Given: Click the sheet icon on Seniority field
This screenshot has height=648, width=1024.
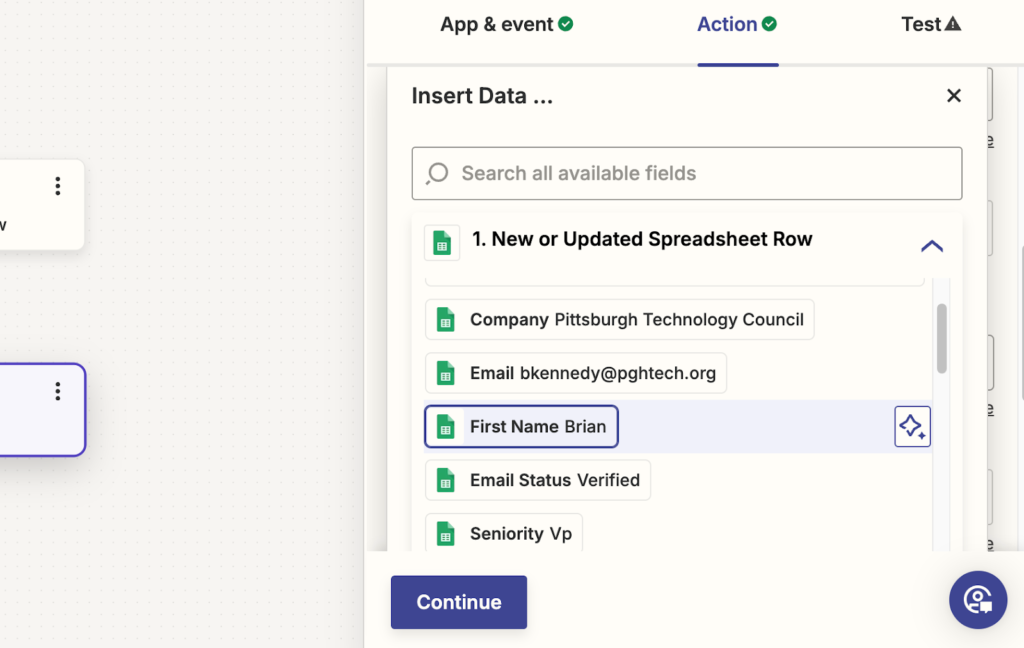Looking at the screenshot, I should click(x=446, y=534).
